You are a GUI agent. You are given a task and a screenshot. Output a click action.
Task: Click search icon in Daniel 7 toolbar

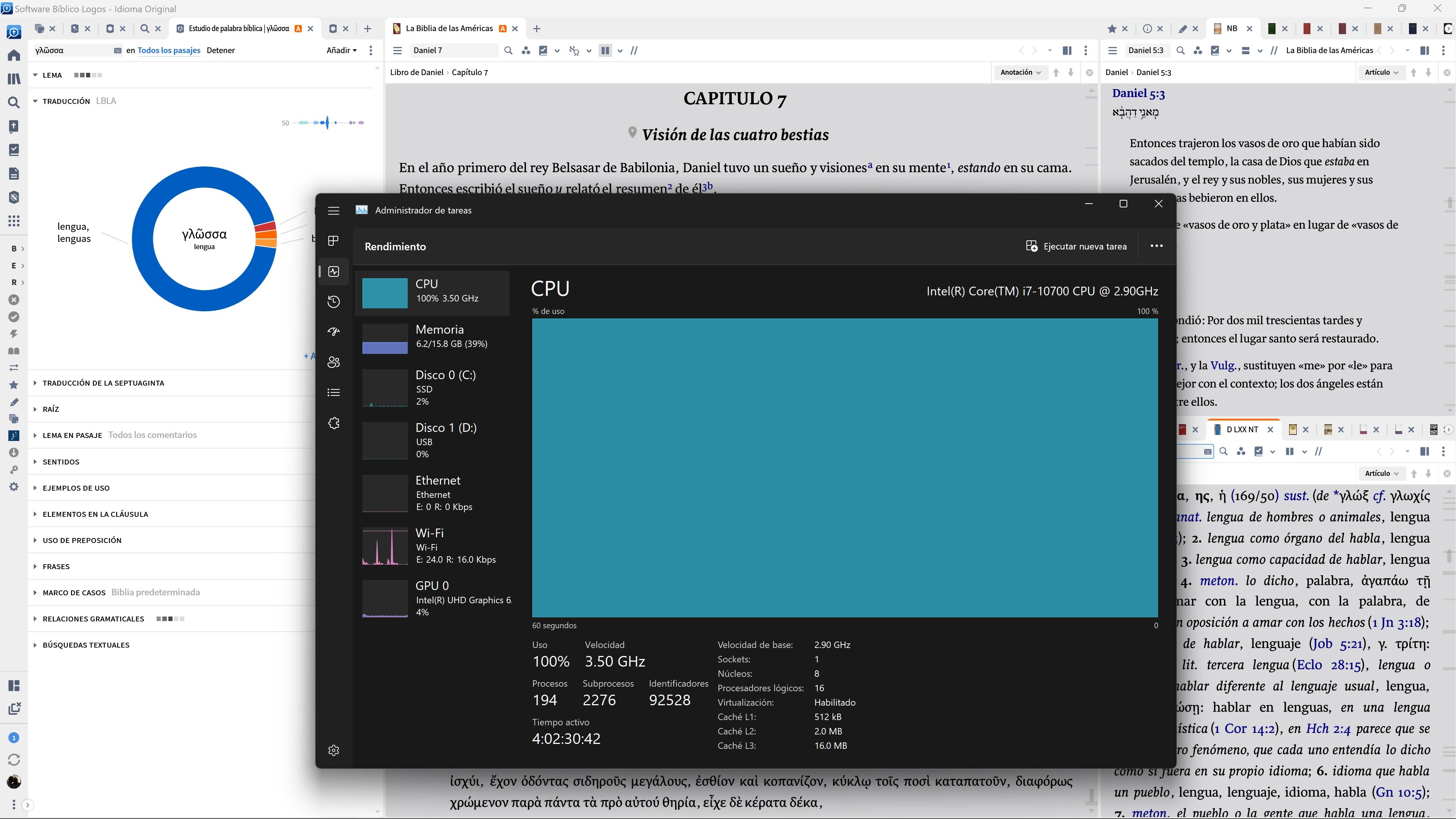[508, 50]
